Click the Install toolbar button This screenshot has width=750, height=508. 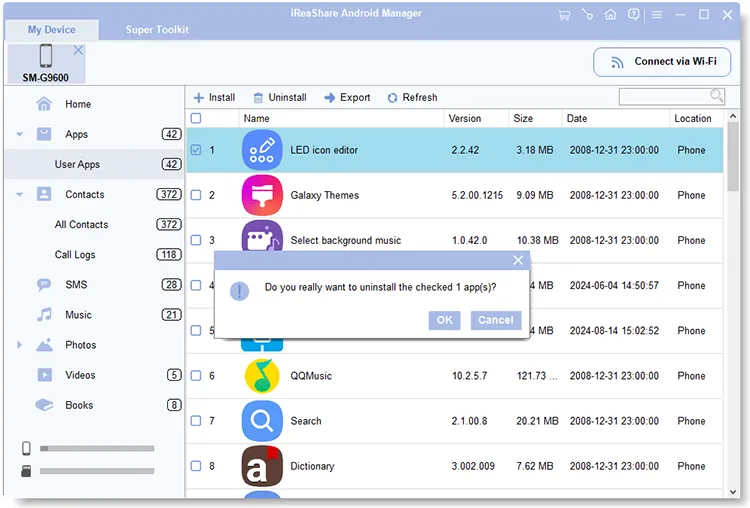214,98
